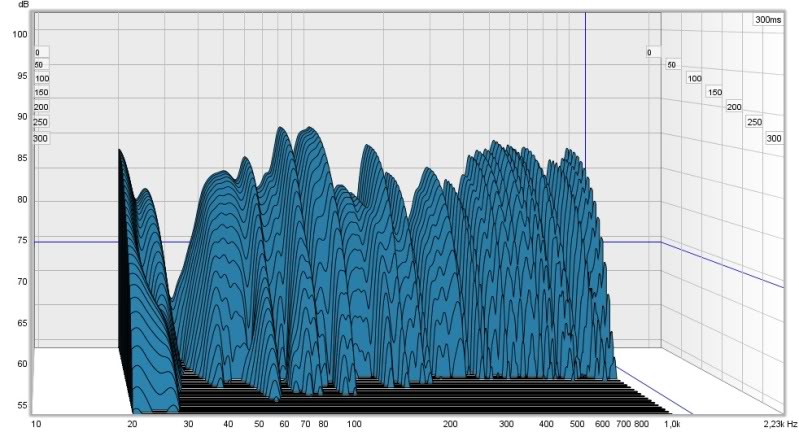Image resolution: width=799 pixels, height=432 pixels.
Task: Click the 300ms time range label
Action: pos(768,20)
